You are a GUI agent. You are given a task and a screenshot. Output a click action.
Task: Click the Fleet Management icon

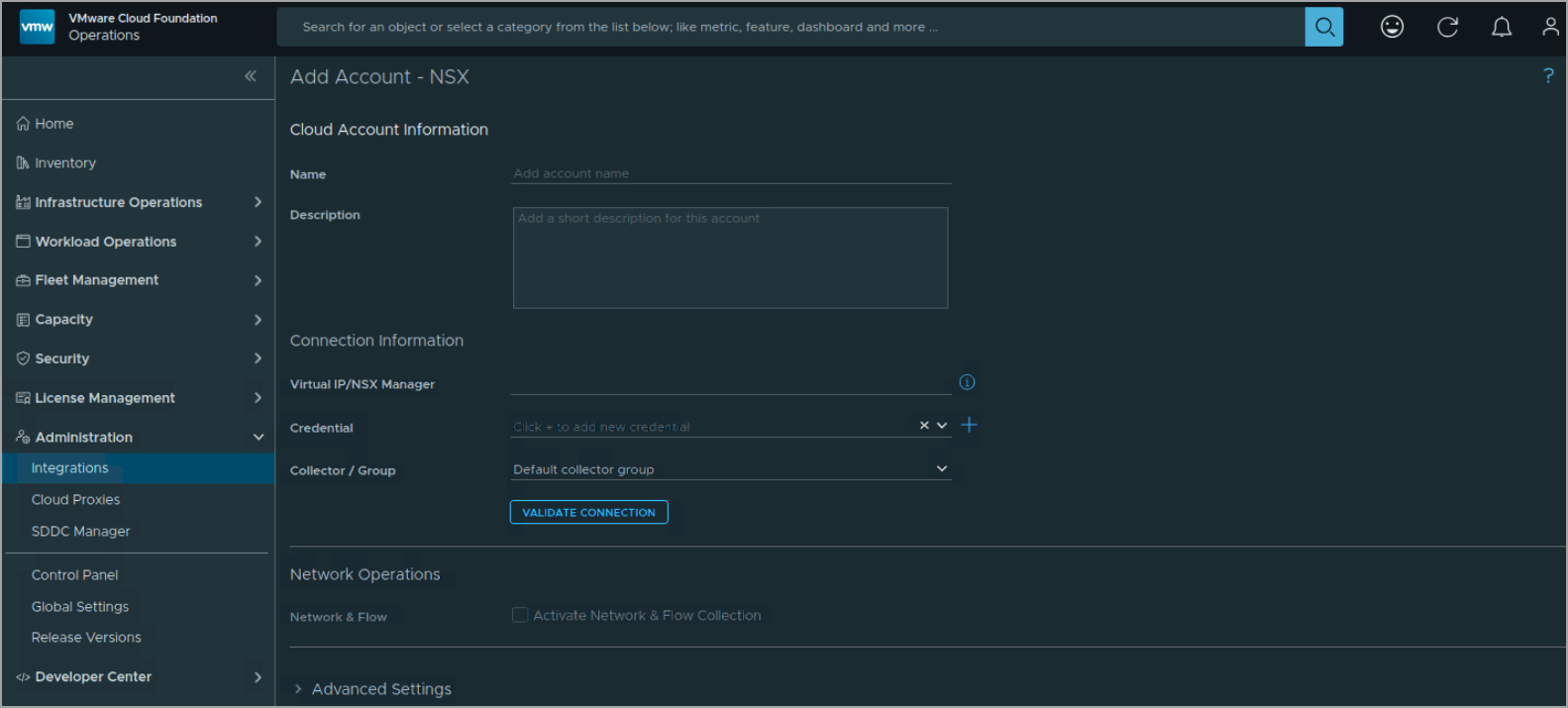[23, 280]
